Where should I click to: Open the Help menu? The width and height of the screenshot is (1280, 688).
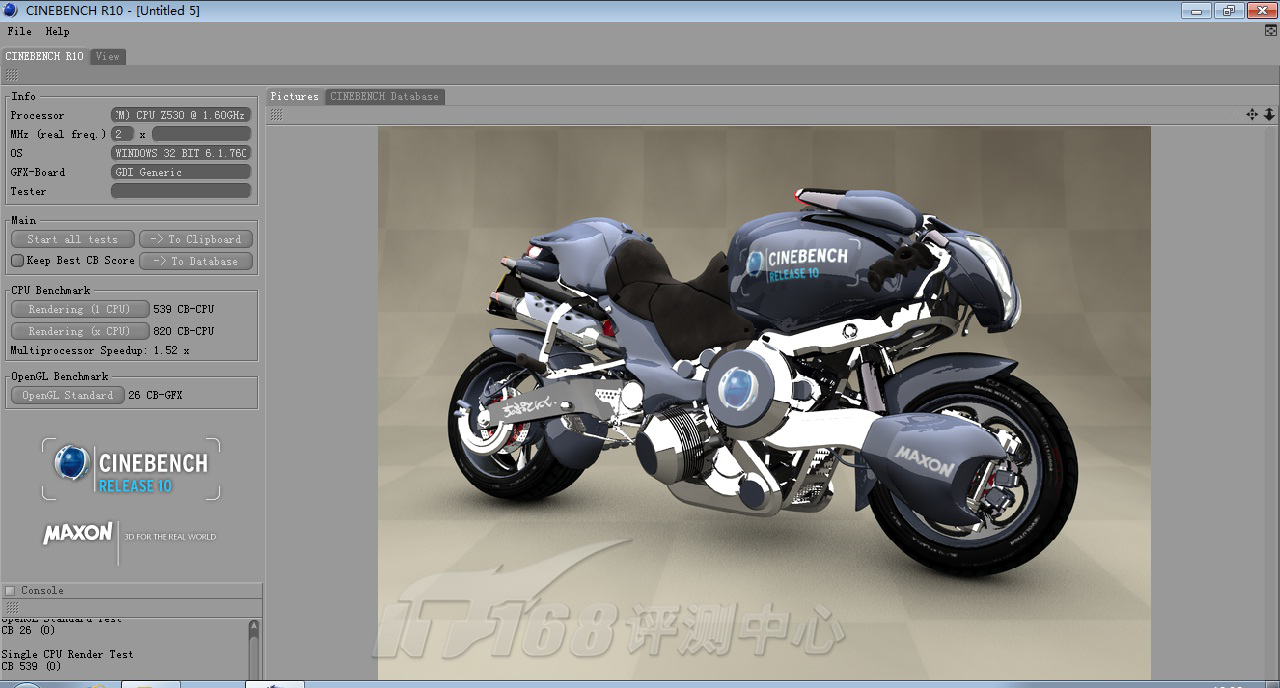click(x=57, y=31)
